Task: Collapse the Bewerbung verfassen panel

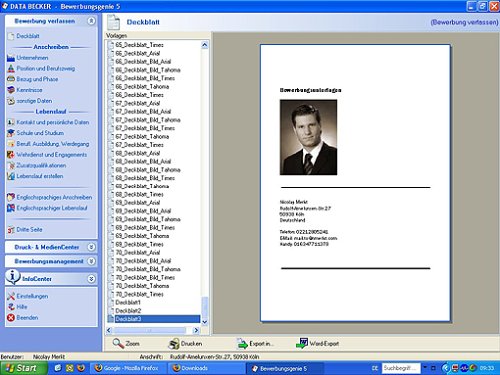Action: point(91,21)
